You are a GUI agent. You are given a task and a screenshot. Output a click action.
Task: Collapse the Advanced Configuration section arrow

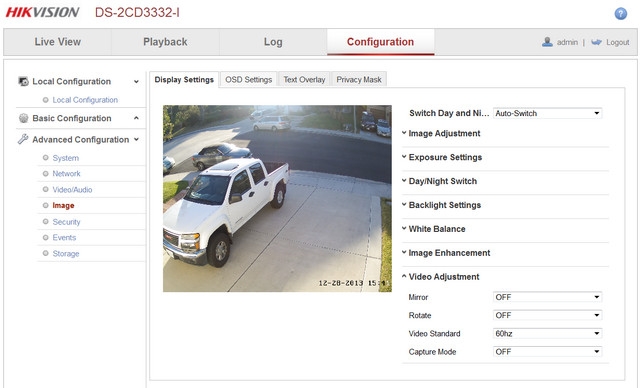136,140
